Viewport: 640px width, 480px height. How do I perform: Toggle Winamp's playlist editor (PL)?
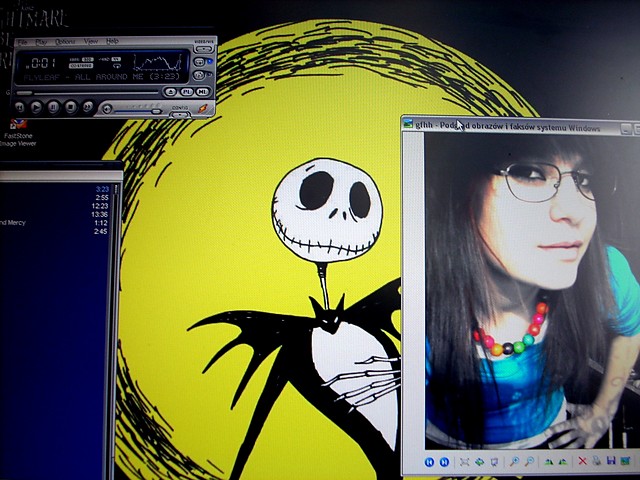pos(187,92)
